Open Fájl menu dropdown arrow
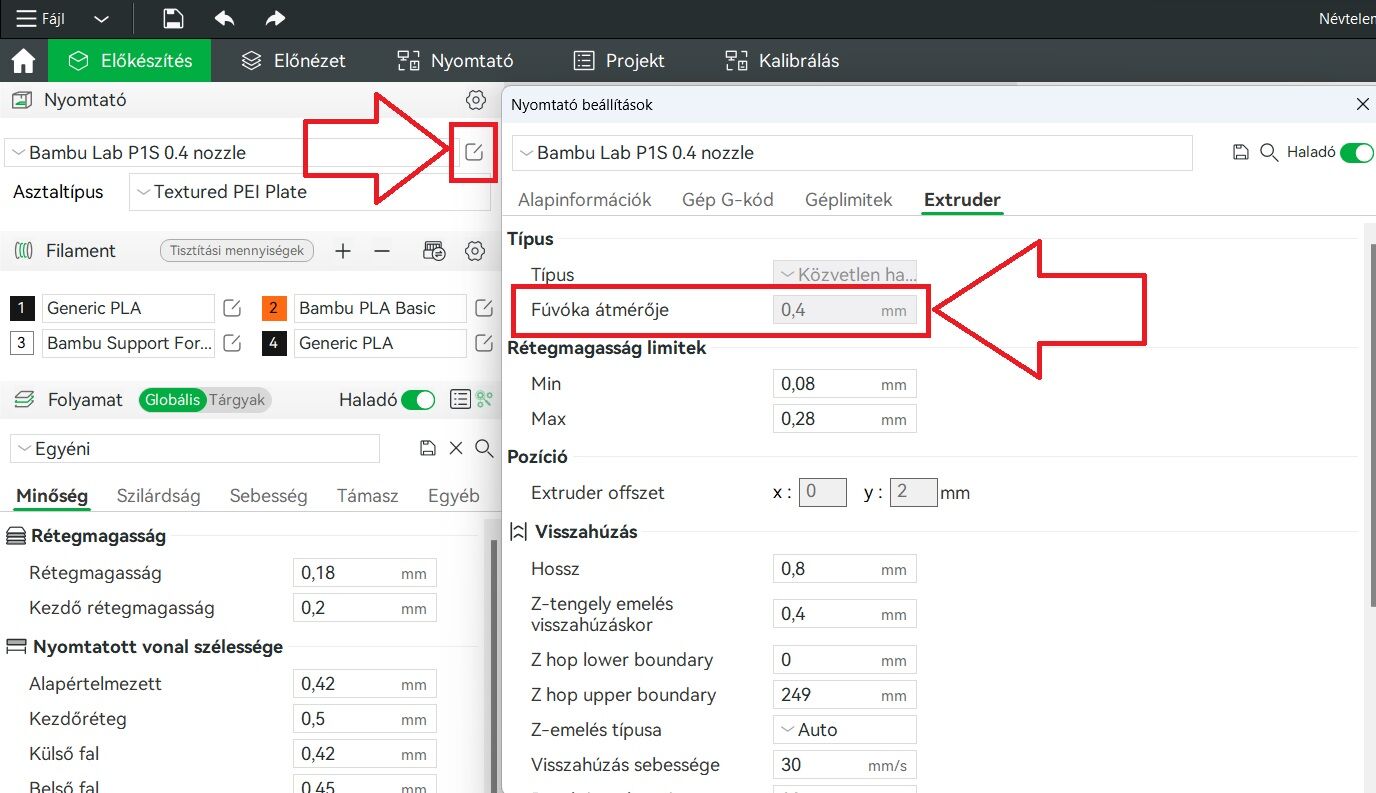Viewport: 1376px width, 793px height. pyautogui.click(x=101, y=19)
